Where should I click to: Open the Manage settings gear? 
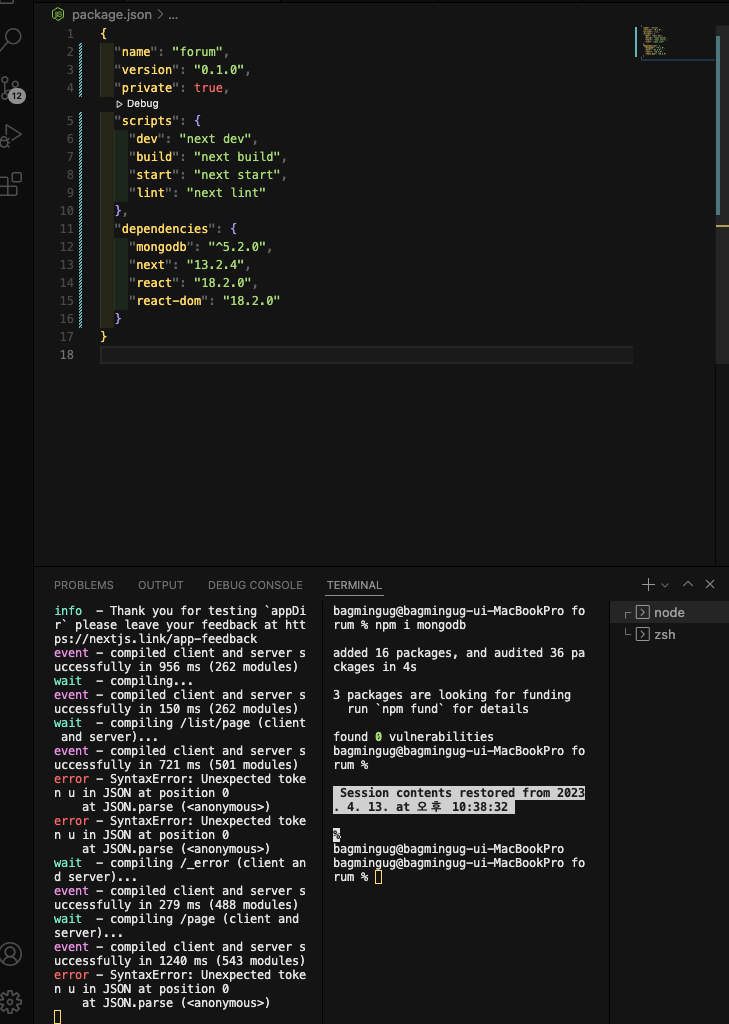[11, 1001]
